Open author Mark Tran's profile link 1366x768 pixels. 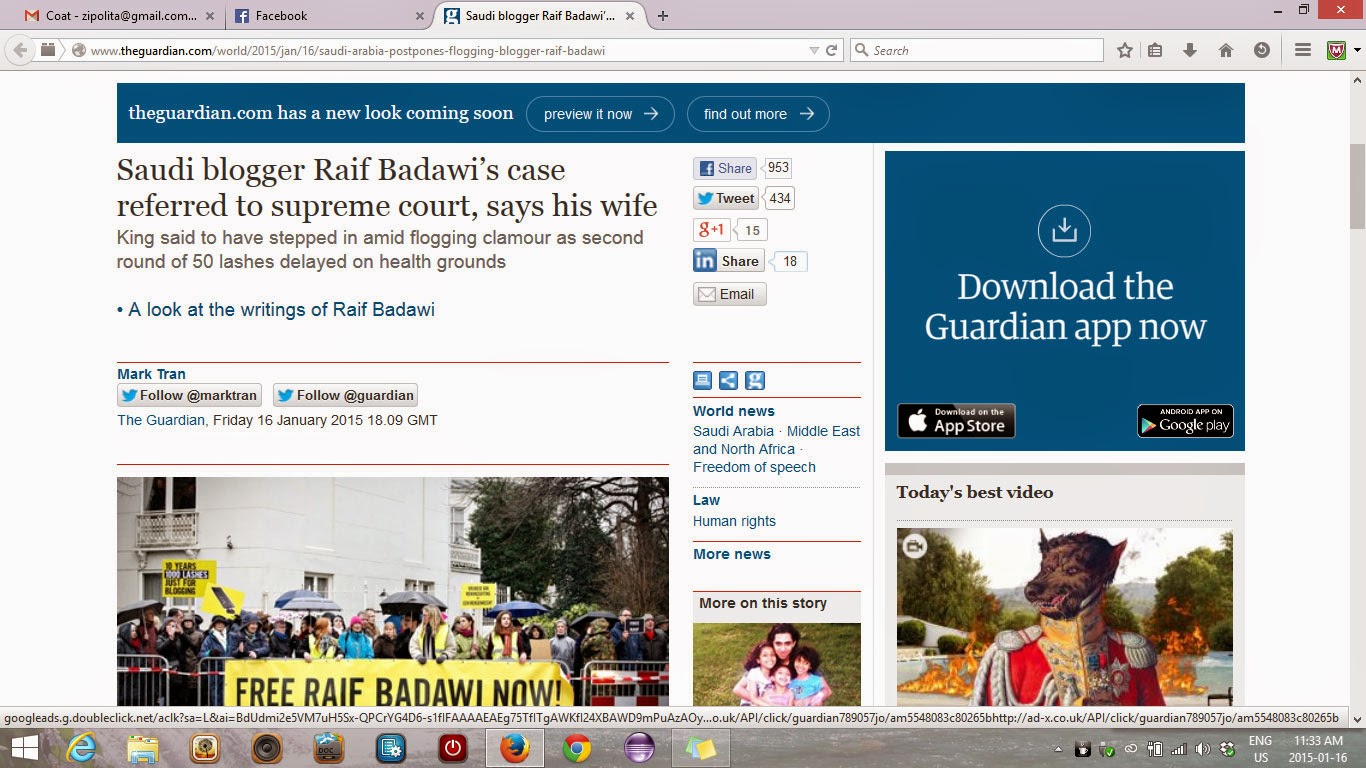pos(151,374)
